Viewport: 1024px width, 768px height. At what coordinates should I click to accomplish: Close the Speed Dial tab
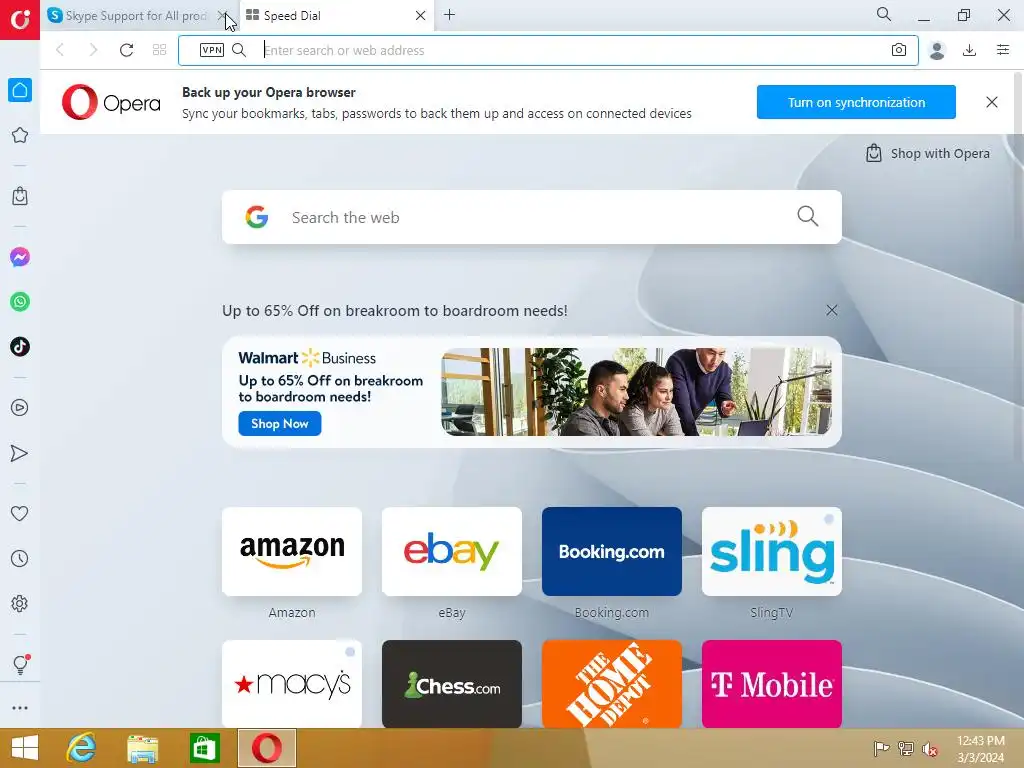point(421,16)
